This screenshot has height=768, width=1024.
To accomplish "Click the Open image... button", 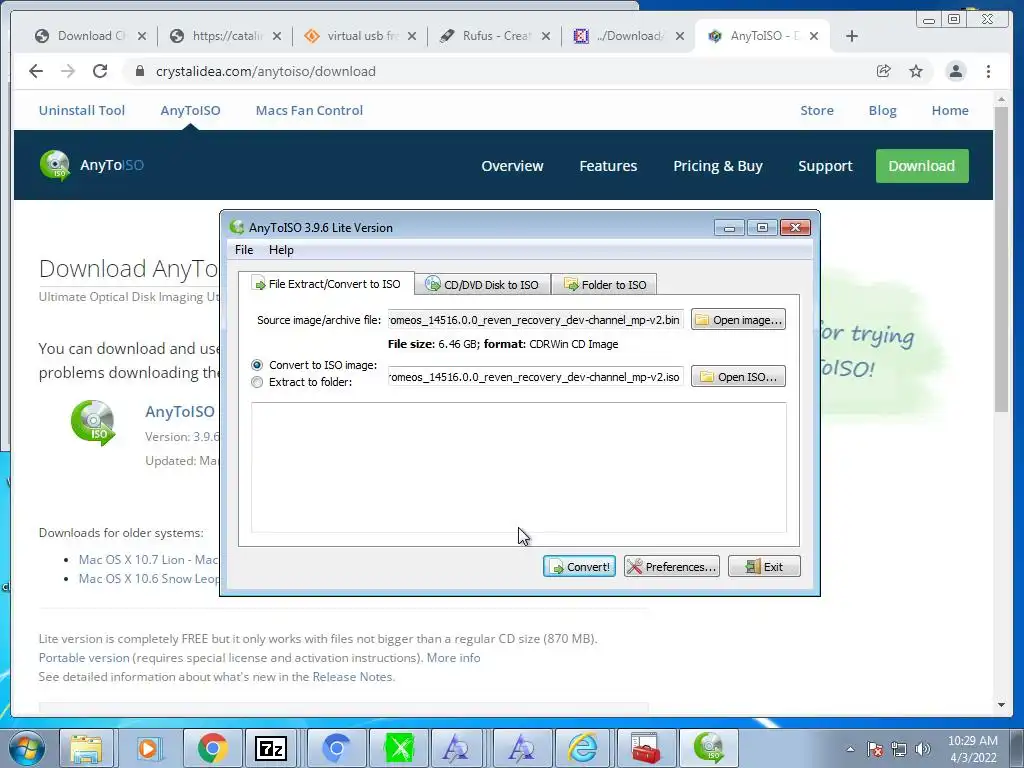I will tap(738, 320).
